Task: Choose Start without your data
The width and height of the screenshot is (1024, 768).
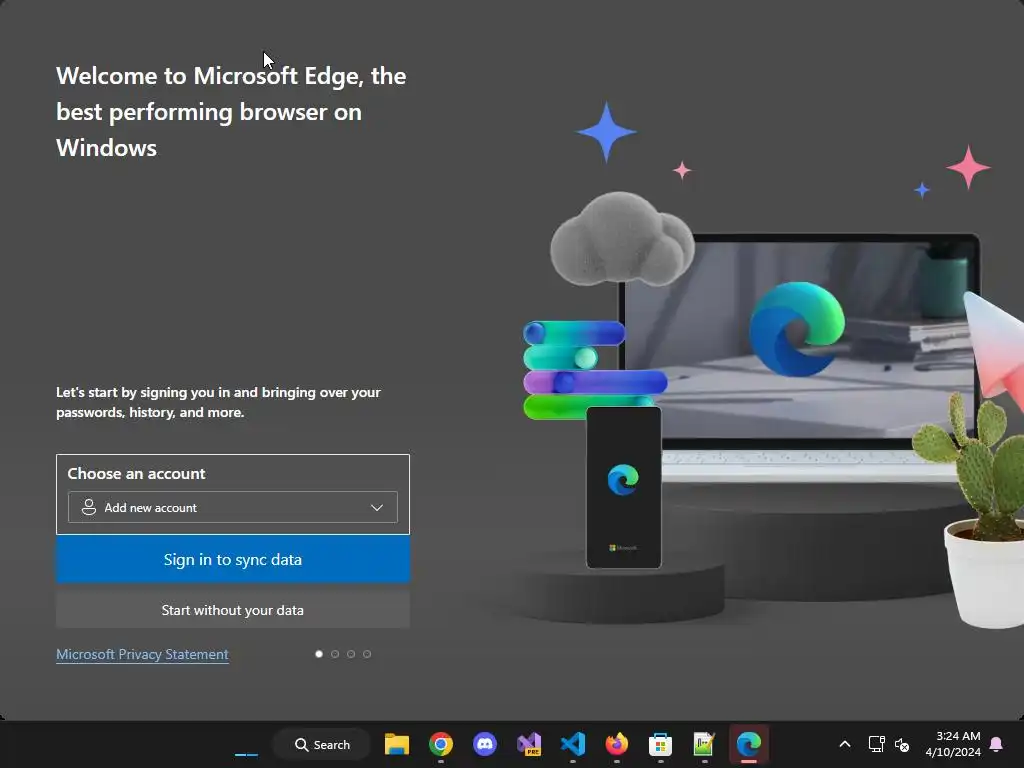Action: point(232,610)
